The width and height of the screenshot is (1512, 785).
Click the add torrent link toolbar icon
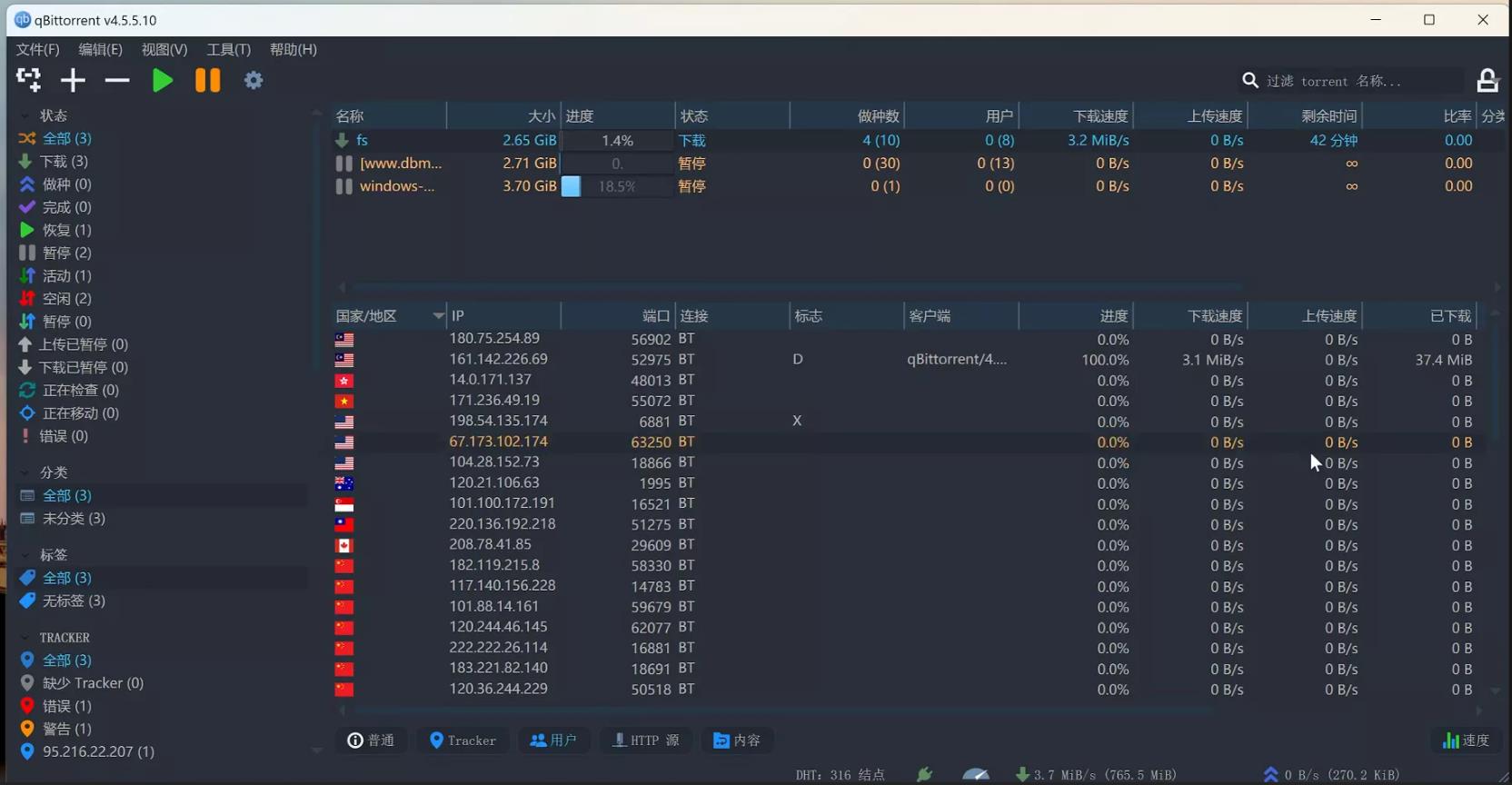pos(29,80)
